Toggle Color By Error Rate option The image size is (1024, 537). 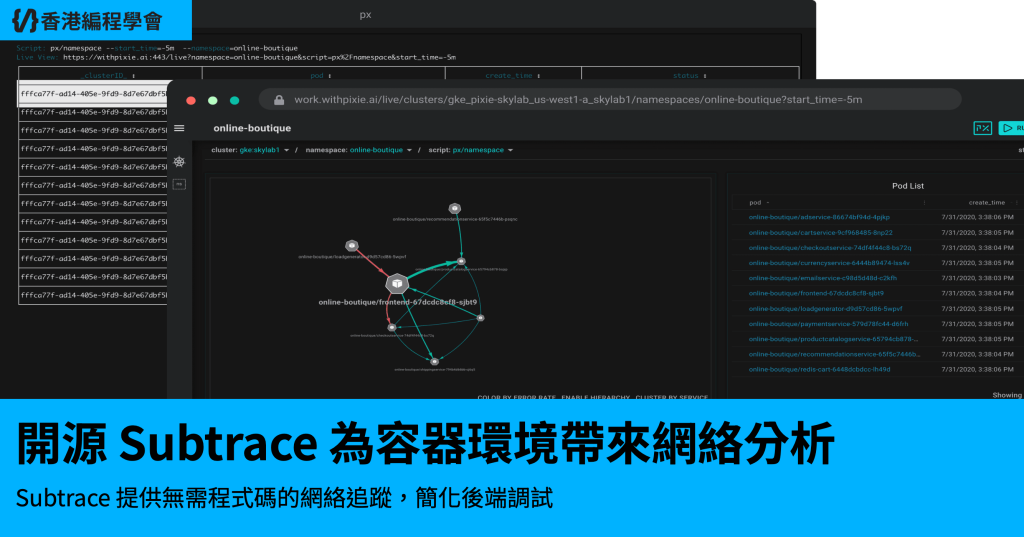pyautogui.click(x=516, y=397)
